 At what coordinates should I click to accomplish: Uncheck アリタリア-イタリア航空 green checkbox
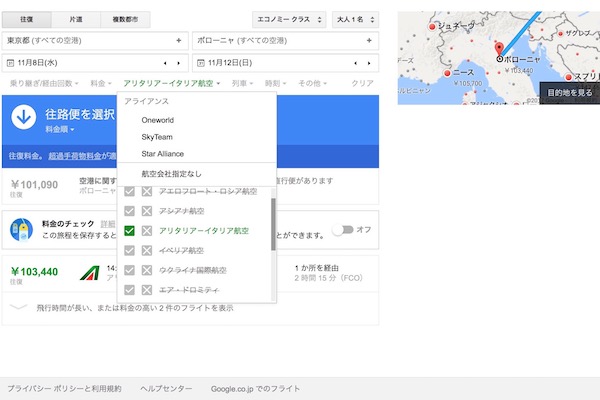pos(129,231)
